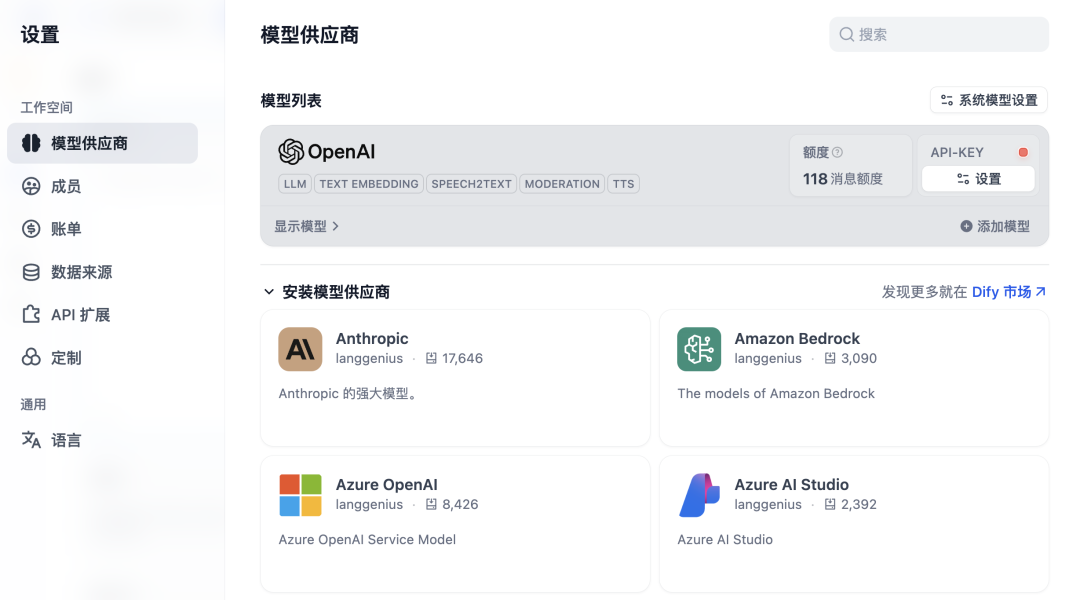
Task: Open the 模型供应商 sidebar item
Action: (x=103, y=143)
